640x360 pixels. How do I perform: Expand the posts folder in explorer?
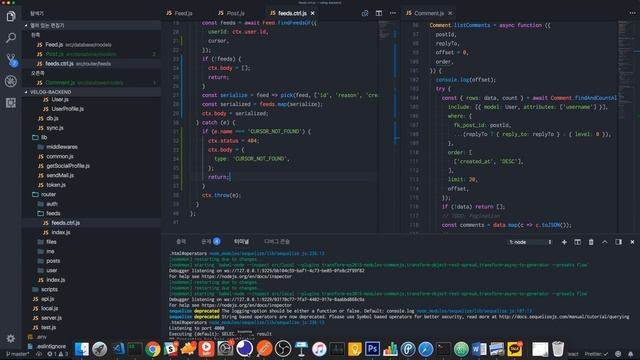click(91, 261)
